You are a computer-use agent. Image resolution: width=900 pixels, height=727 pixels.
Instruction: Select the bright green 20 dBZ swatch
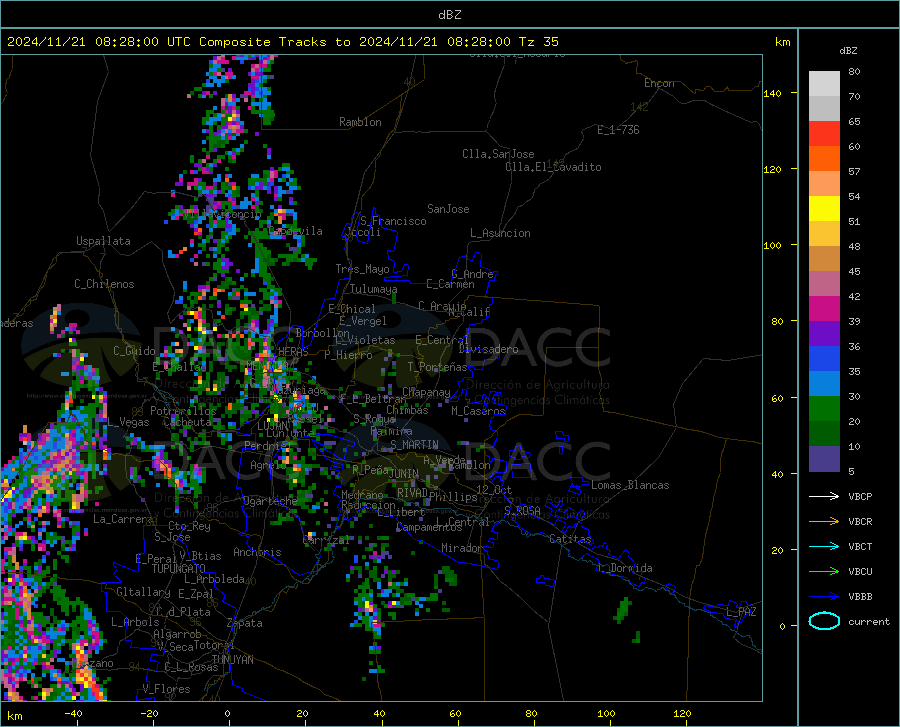pyautogui.click(x=824, y=409)
